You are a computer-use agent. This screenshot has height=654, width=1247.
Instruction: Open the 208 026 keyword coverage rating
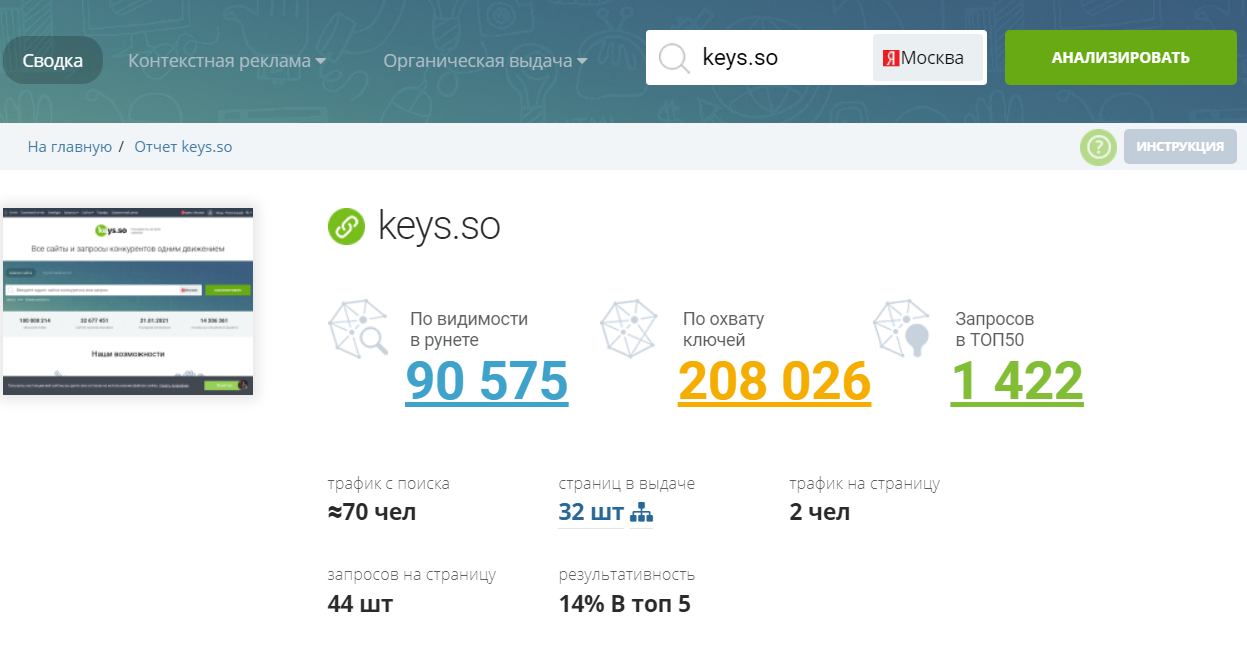point(774,380)
